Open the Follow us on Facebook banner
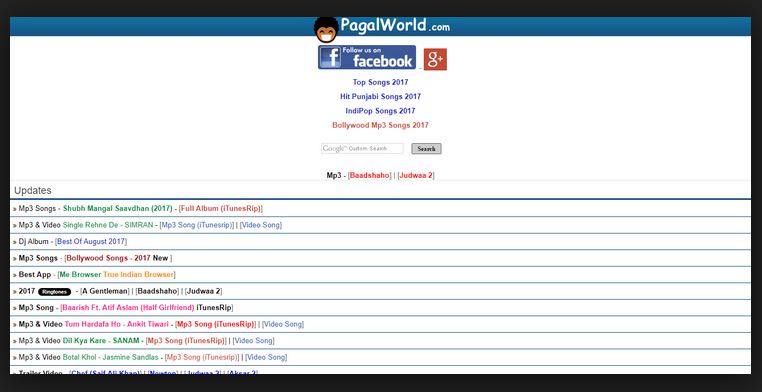Image resolution: width=762 pixels, height=392 pixels. [x=367, y=57]
